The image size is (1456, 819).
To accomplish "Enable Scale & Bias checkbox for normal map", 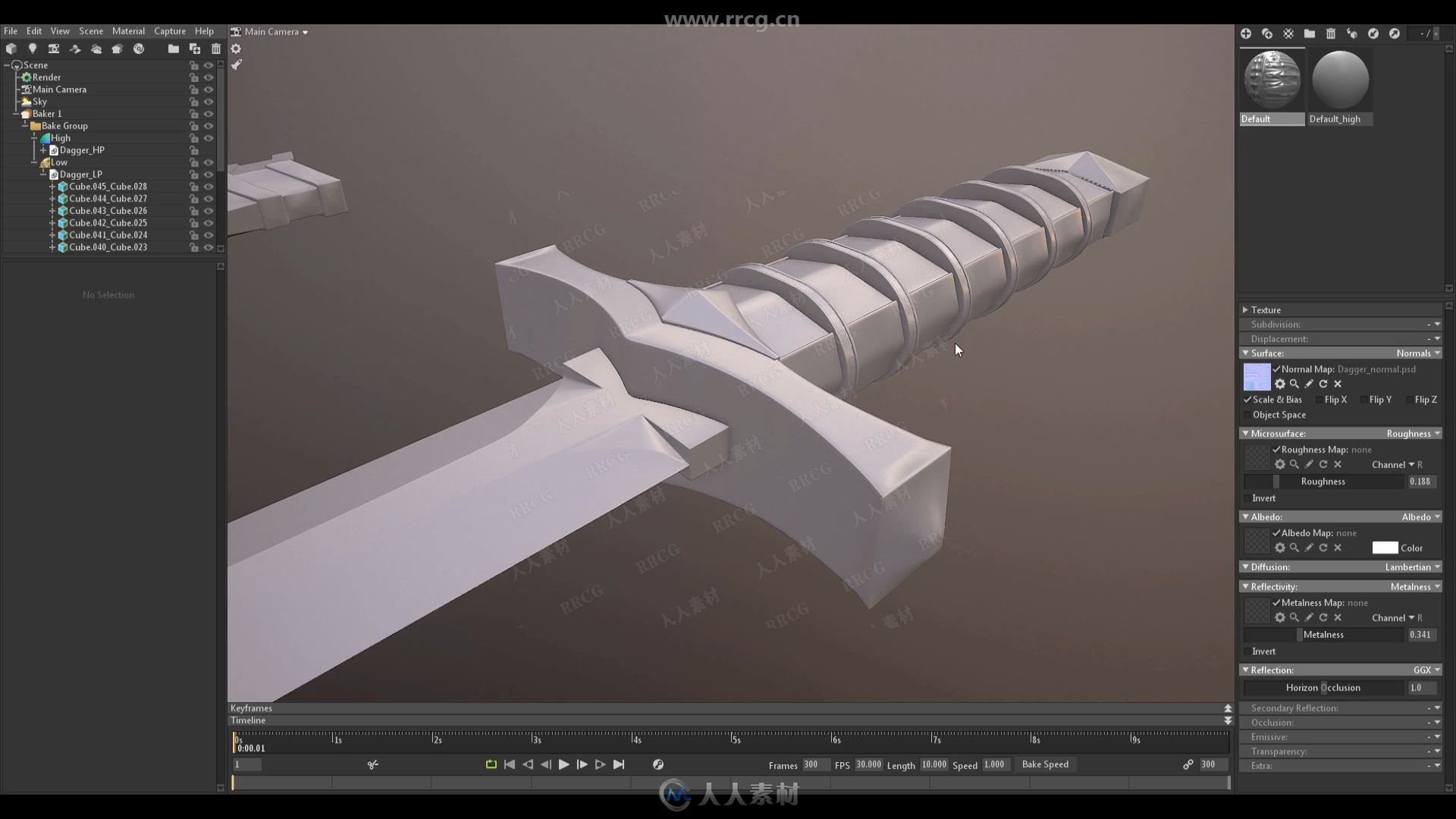I will pos(1248,399).
